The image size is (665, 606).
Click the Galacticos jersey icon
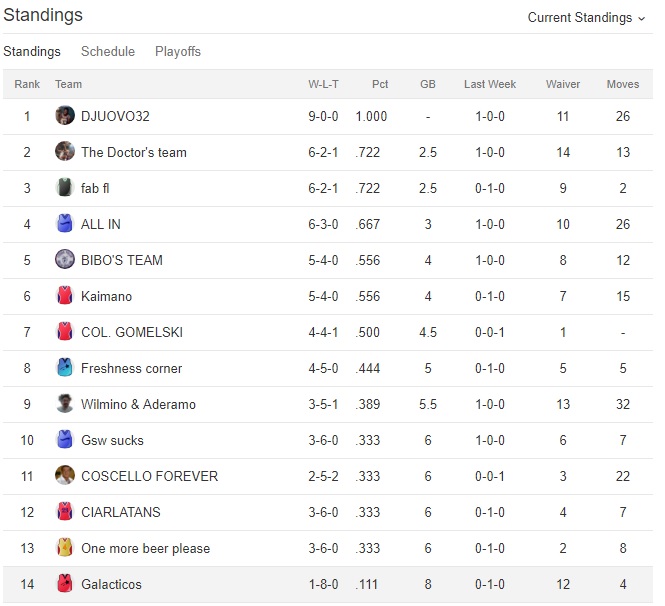point(65,584)
